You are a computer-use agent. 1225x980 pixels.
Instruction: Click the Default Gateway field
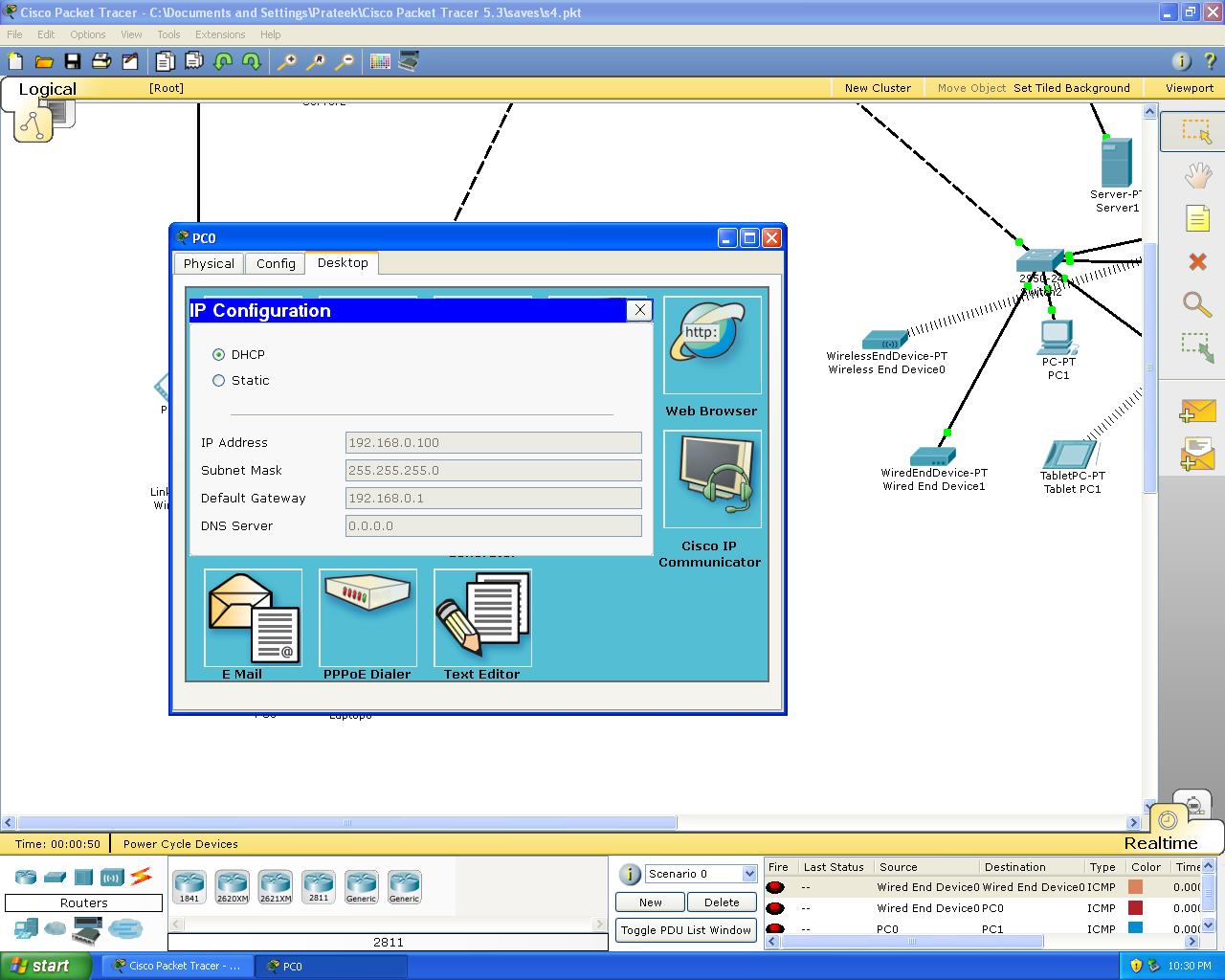(493, 498)
